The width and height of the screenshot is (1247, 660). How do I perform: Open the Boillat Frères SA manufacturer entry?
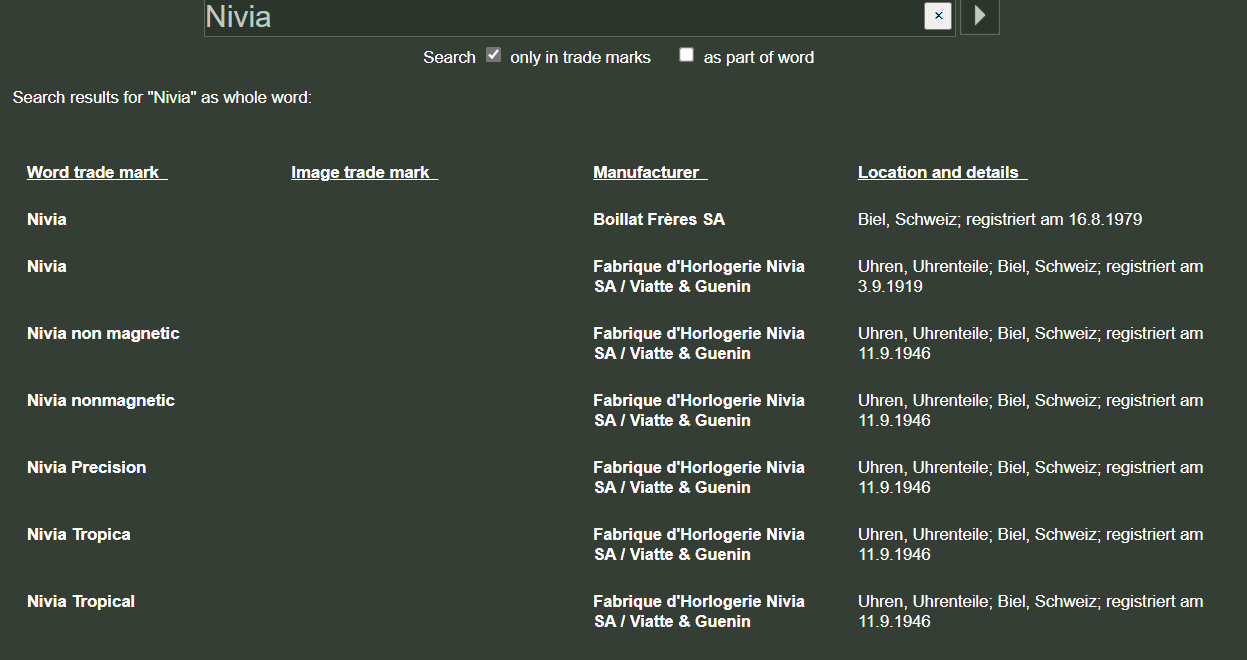click(x=659, y=219)
